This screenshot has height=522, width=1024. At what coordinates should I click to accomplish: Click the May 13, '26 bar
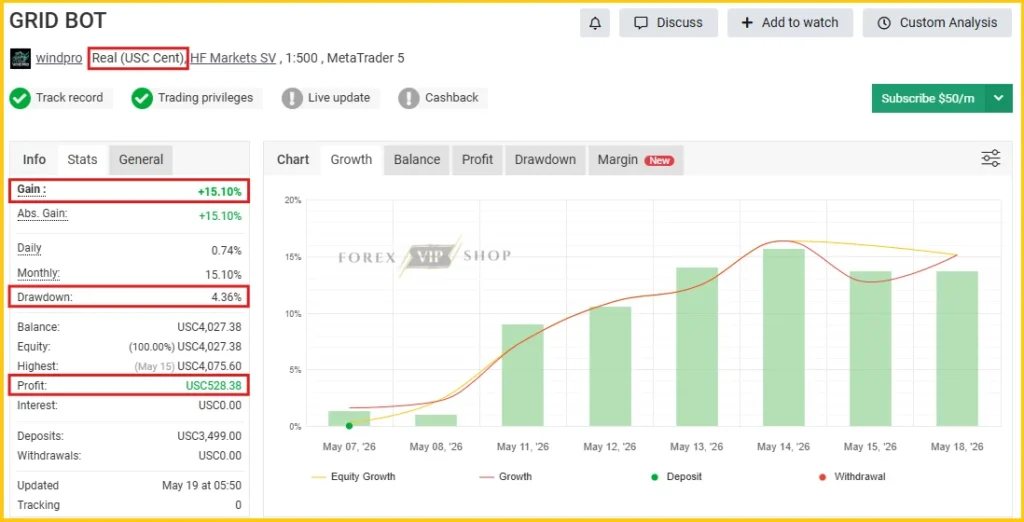pos(697,347)
